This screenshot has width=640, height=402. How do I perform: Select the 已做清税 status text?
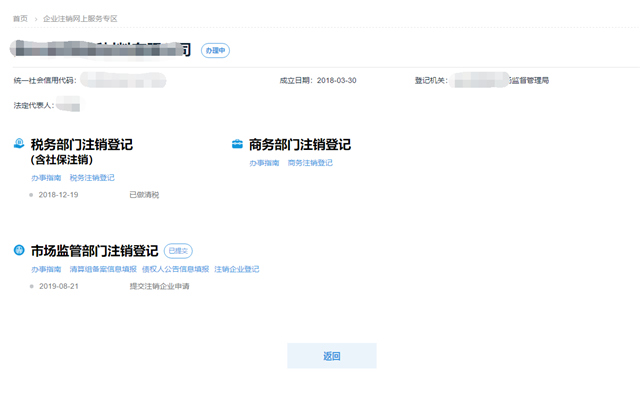144,195
